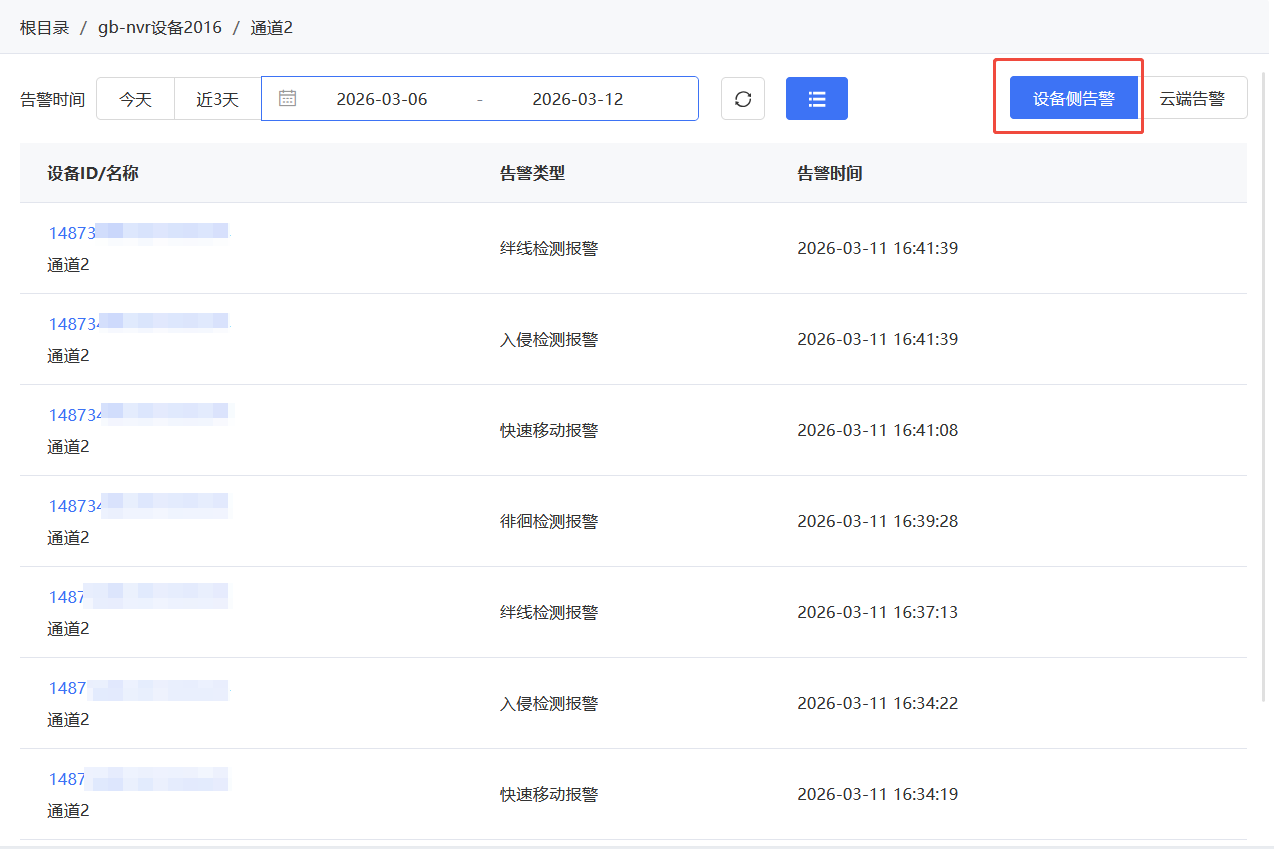Edit end date 2026-03-12

click(x=577, y=99)
